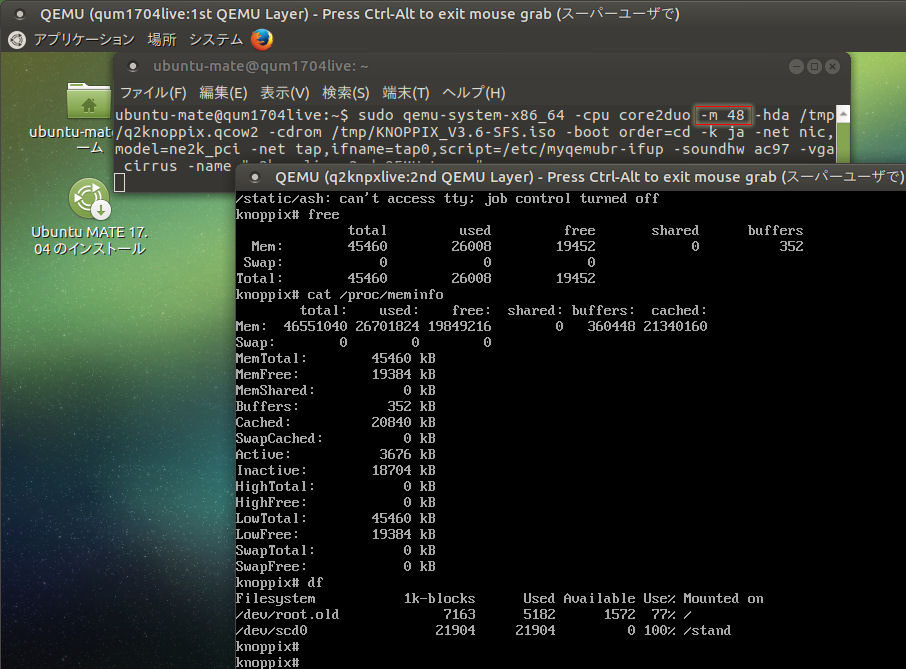The image size is (906, 669).
Task: Click the 'SwapFree:' row
Action: point(335,566)
